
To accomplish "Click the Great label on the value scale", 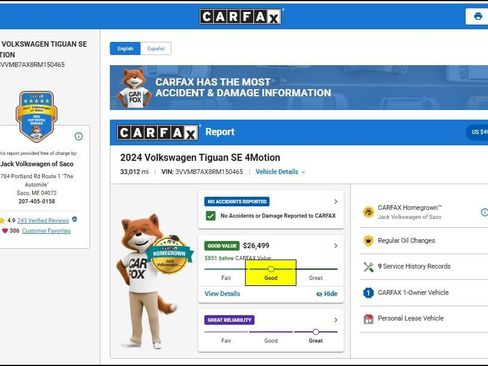I will (315, 278).
